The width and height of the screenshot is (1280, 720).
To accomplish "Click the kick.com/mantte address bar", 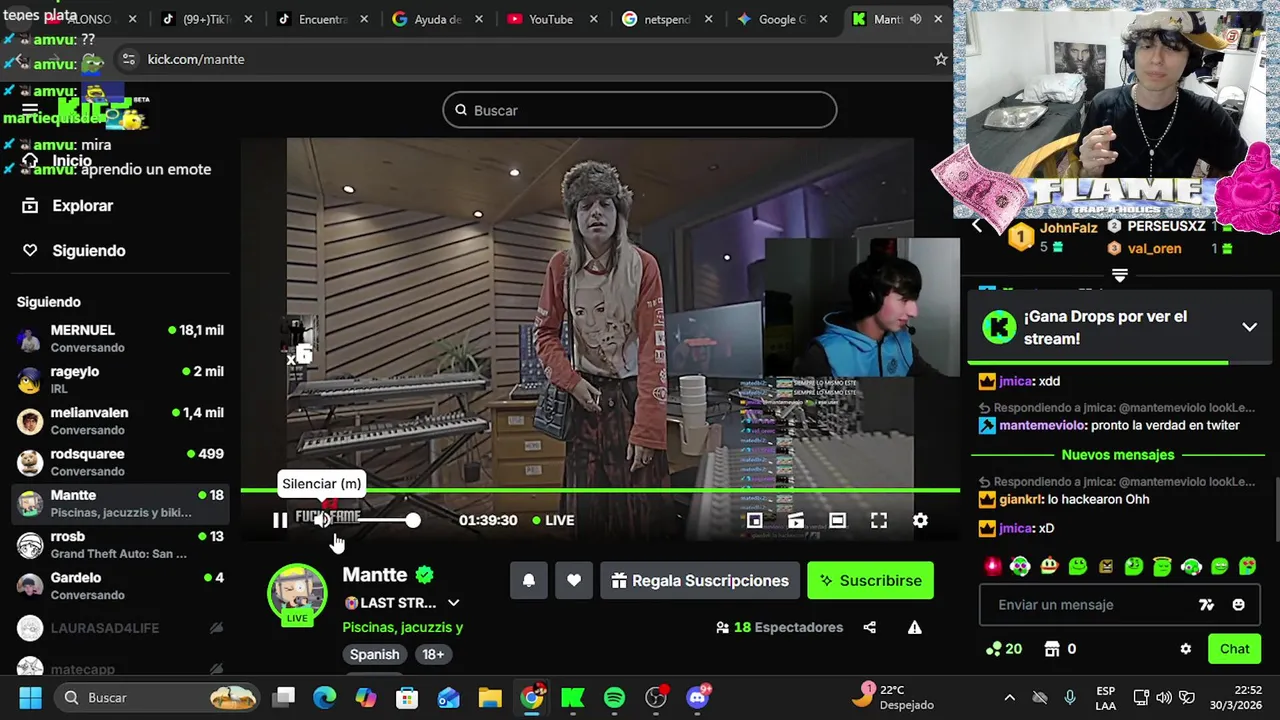I will tap(196, 59).
